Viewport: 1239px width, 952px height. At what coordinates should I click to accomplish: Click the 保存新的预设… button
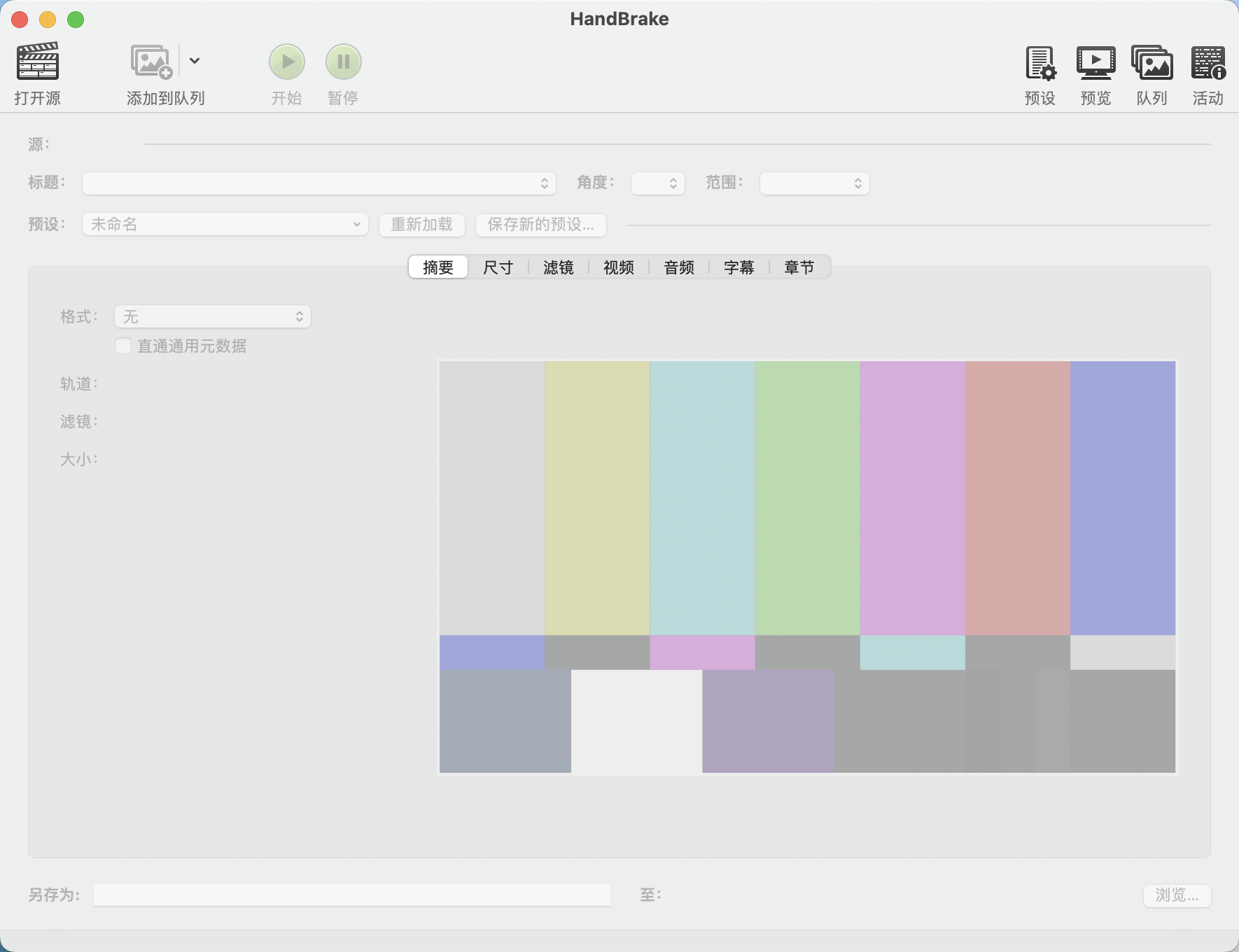[541, 225]
